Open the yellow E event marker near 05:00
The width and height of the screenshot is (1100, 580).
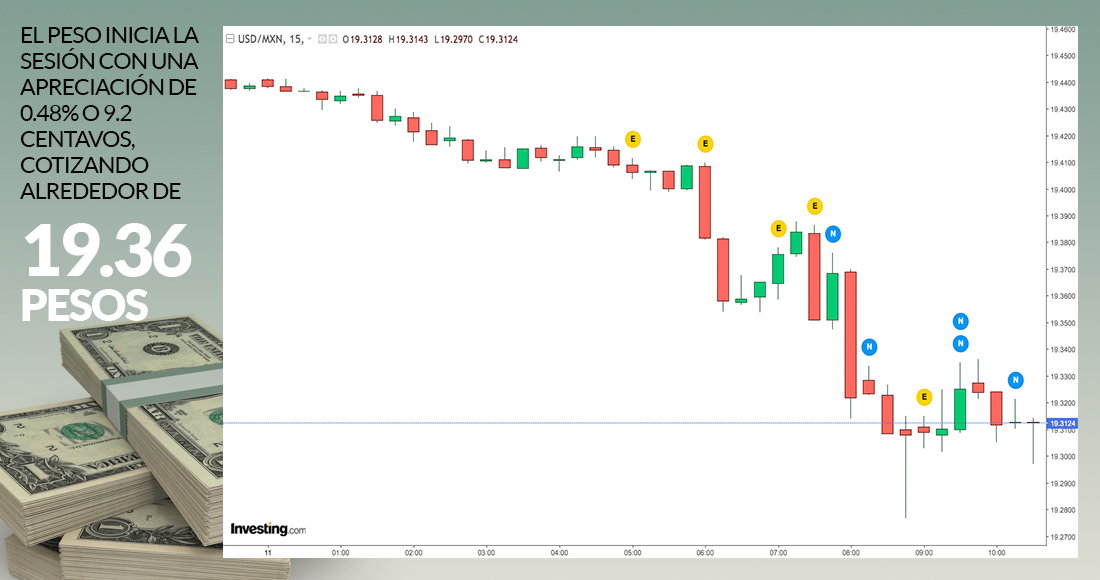click(x=632, y=138)
